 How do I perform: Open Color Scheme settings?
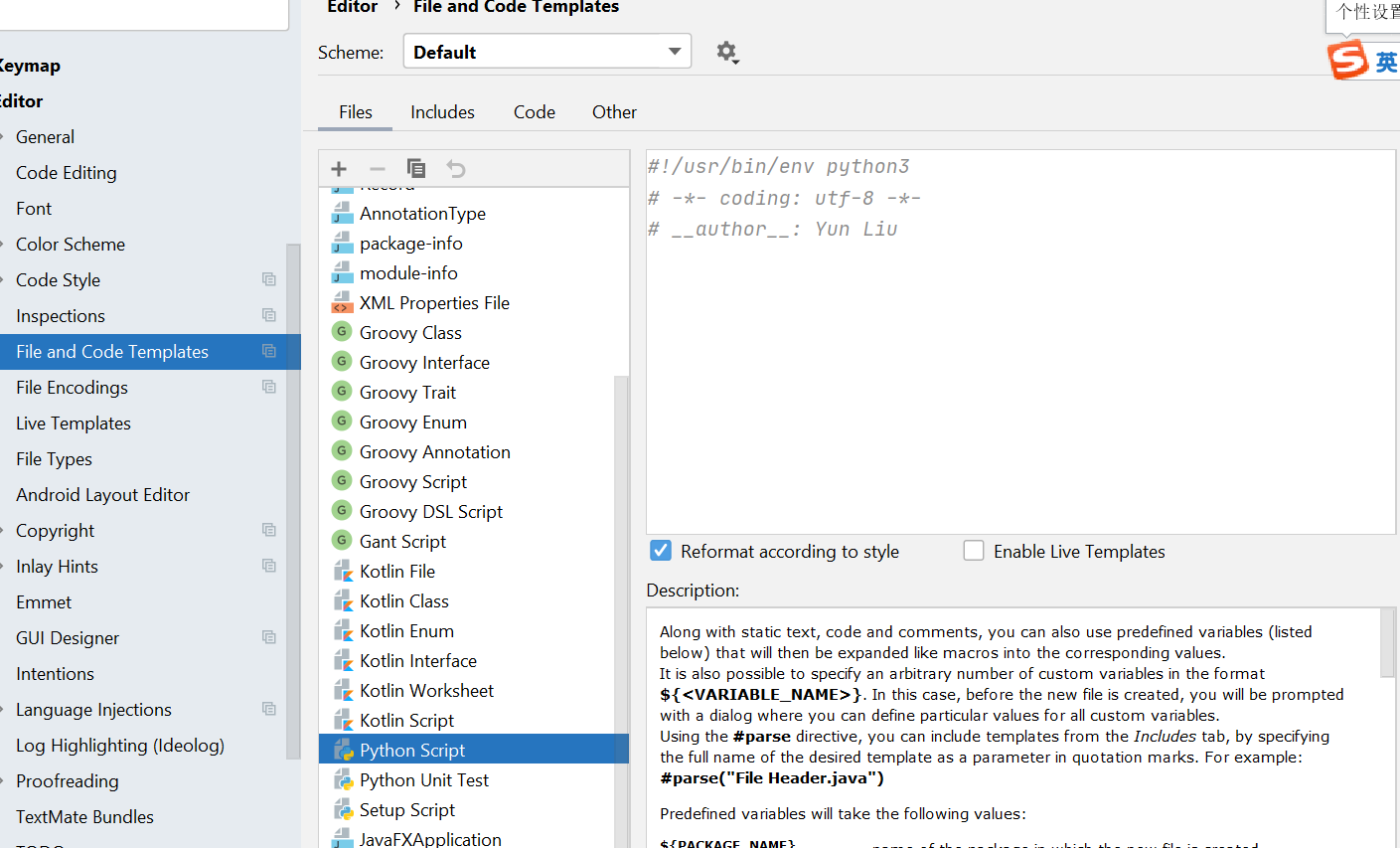tap(71, 245)
